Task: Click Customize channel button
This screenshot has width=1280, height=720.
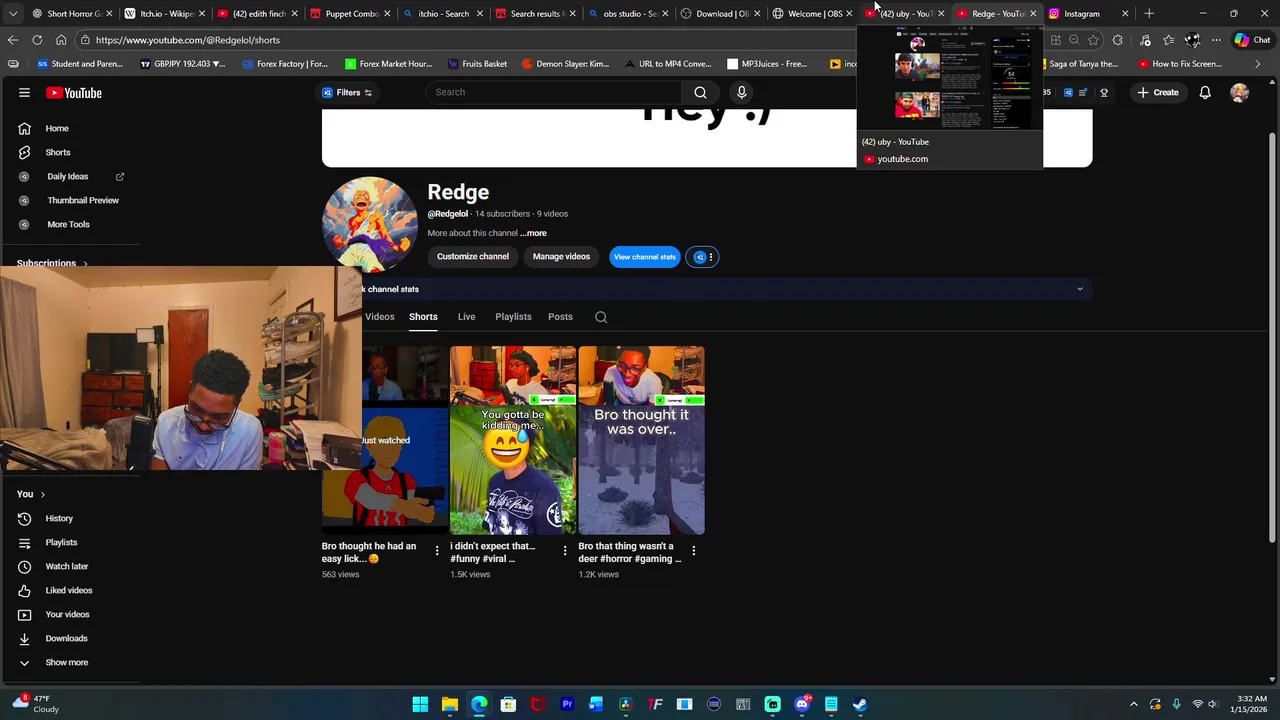Action: coord(472,257)
